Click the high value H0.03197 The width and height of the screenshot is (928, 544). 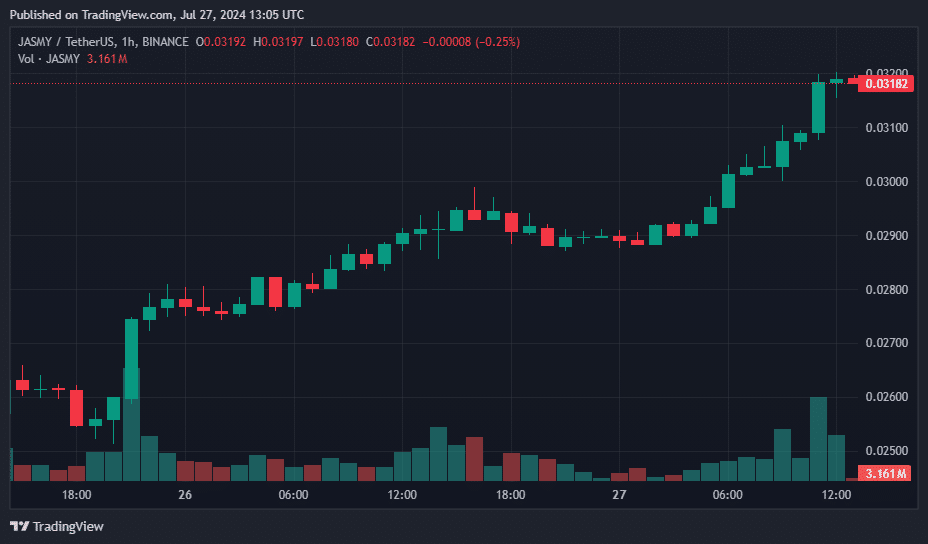coord(278,42)
